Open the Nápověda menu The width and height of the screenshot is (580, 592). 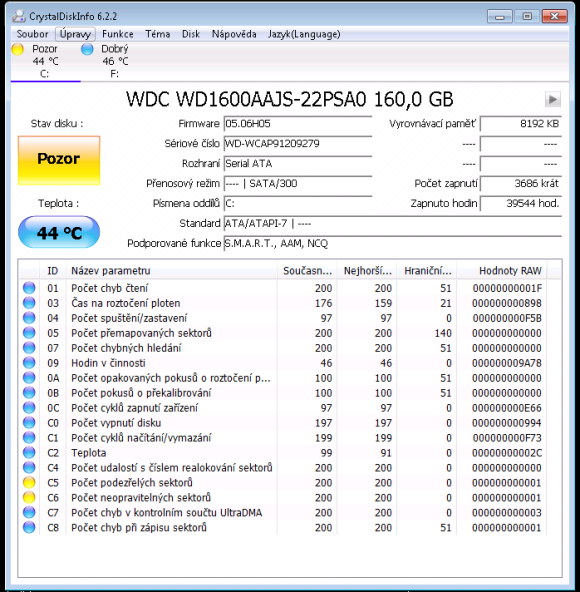tap(234, 34)
